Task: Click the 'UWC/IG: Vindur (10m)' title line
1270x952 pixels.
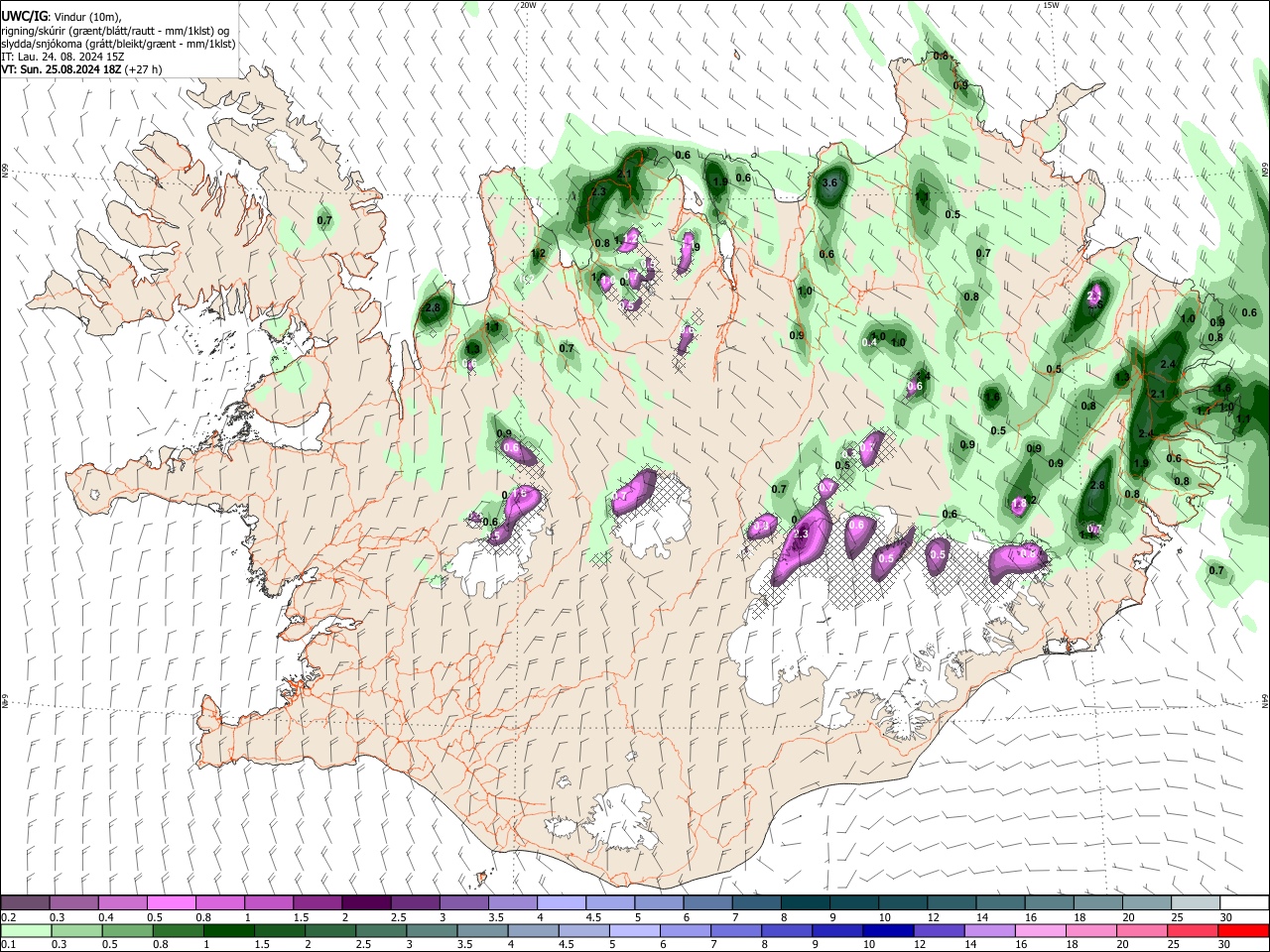Action: pos(62,17)
